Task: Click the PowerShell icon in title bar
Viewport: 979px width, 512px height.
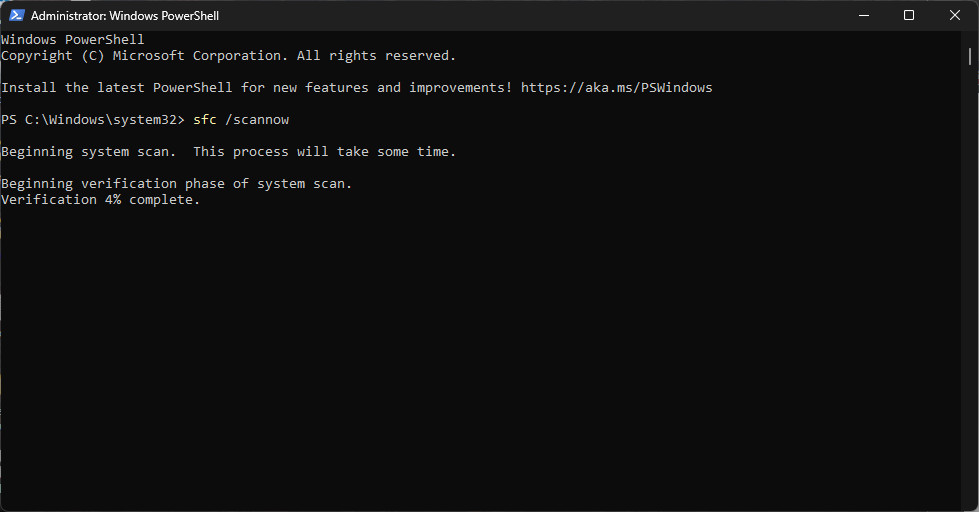Action: [16, 15]
